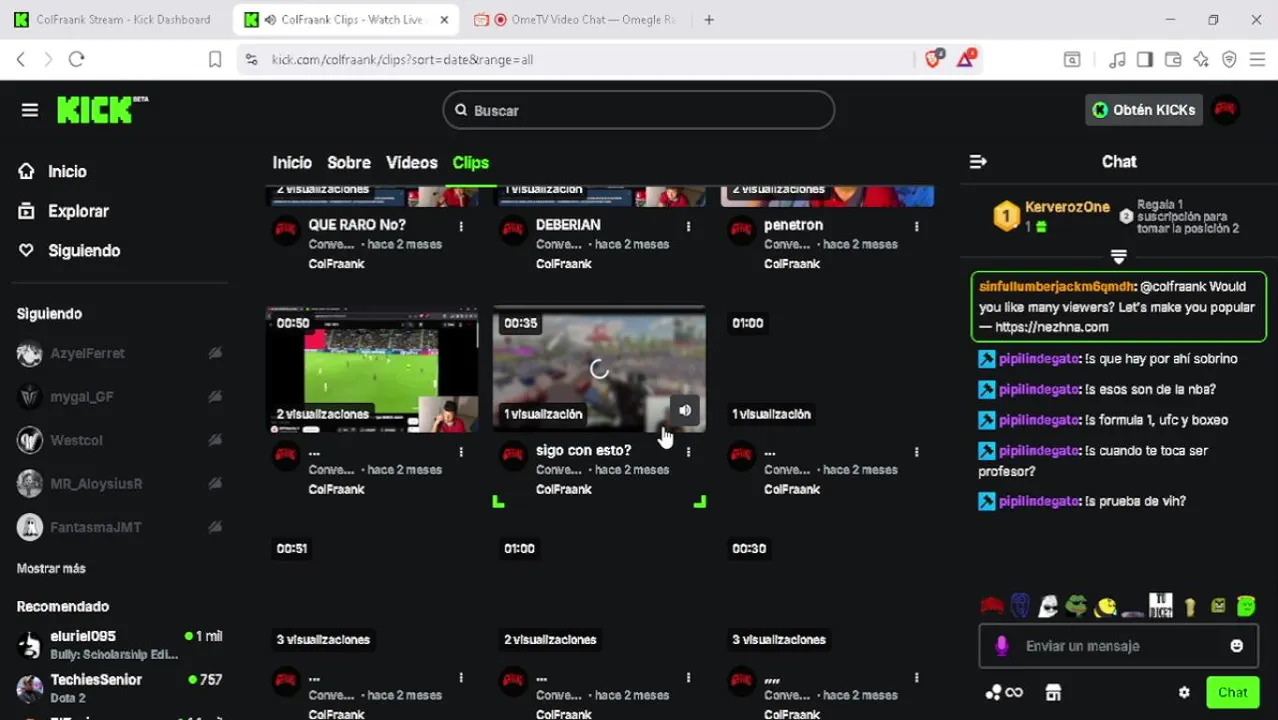Reload the page
Viewport: 1278px width, 720px height.
[x=76, y=60]
